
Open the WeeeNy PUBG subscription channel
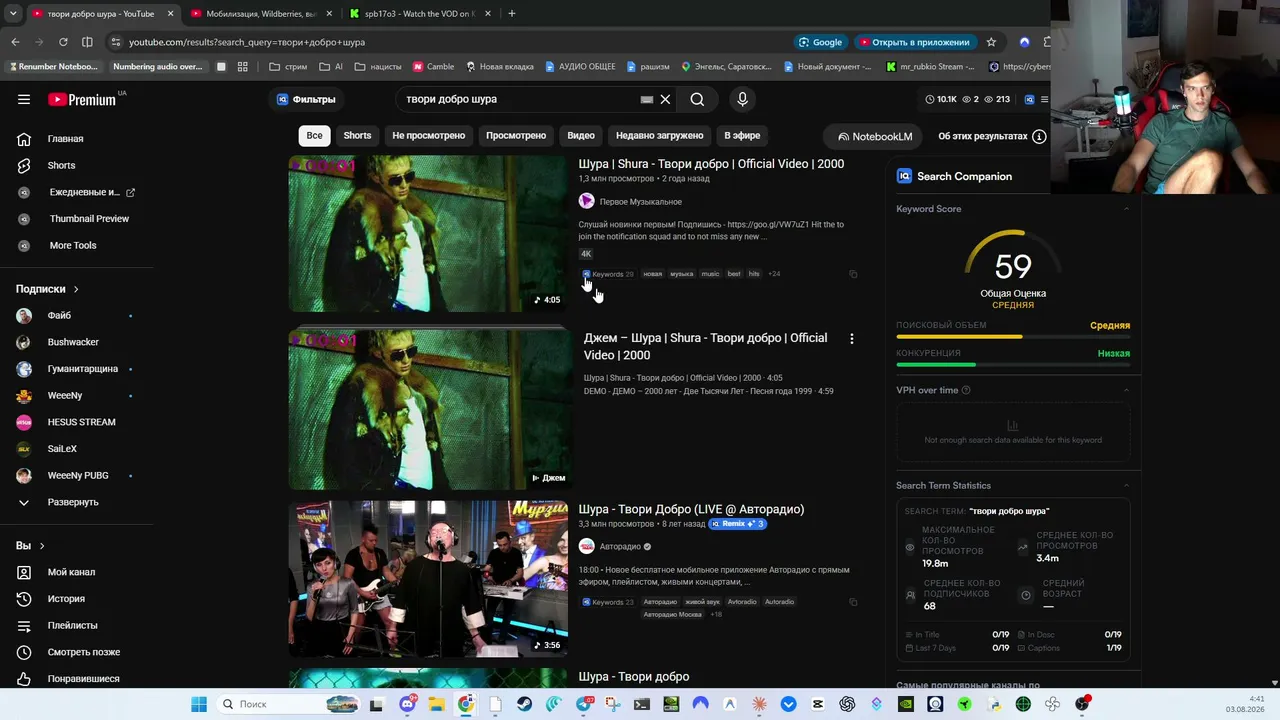(x=76, y=475)
